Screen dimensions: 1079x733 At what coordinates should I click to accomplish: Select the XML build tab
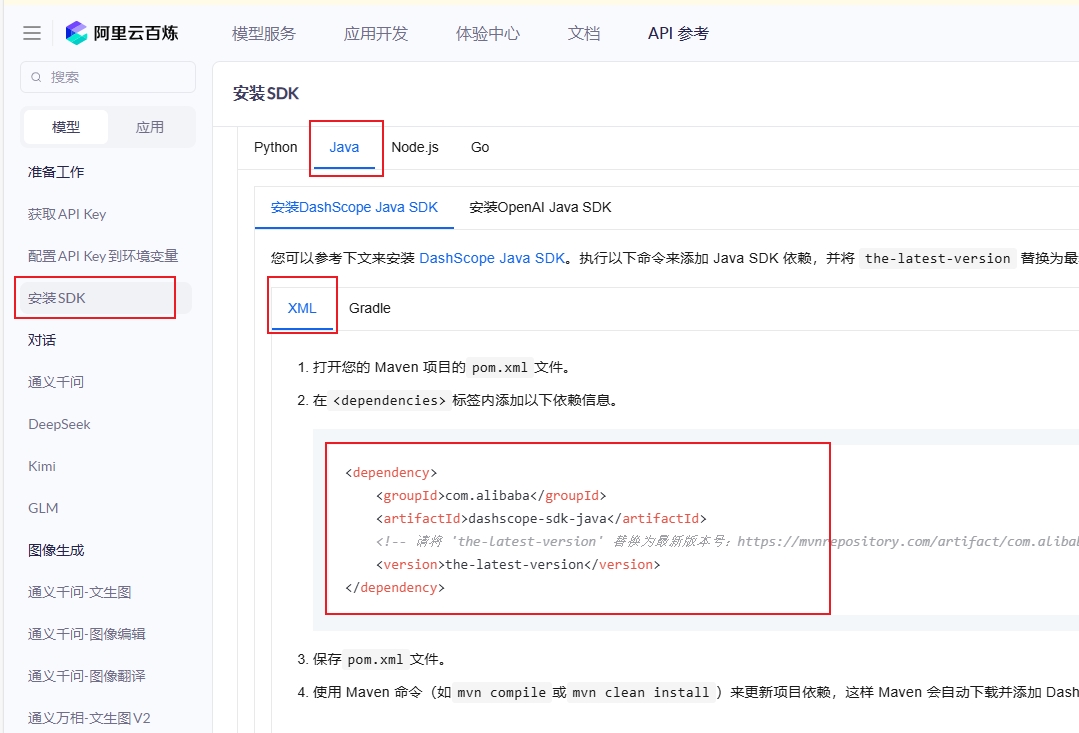tap(302, 308)
